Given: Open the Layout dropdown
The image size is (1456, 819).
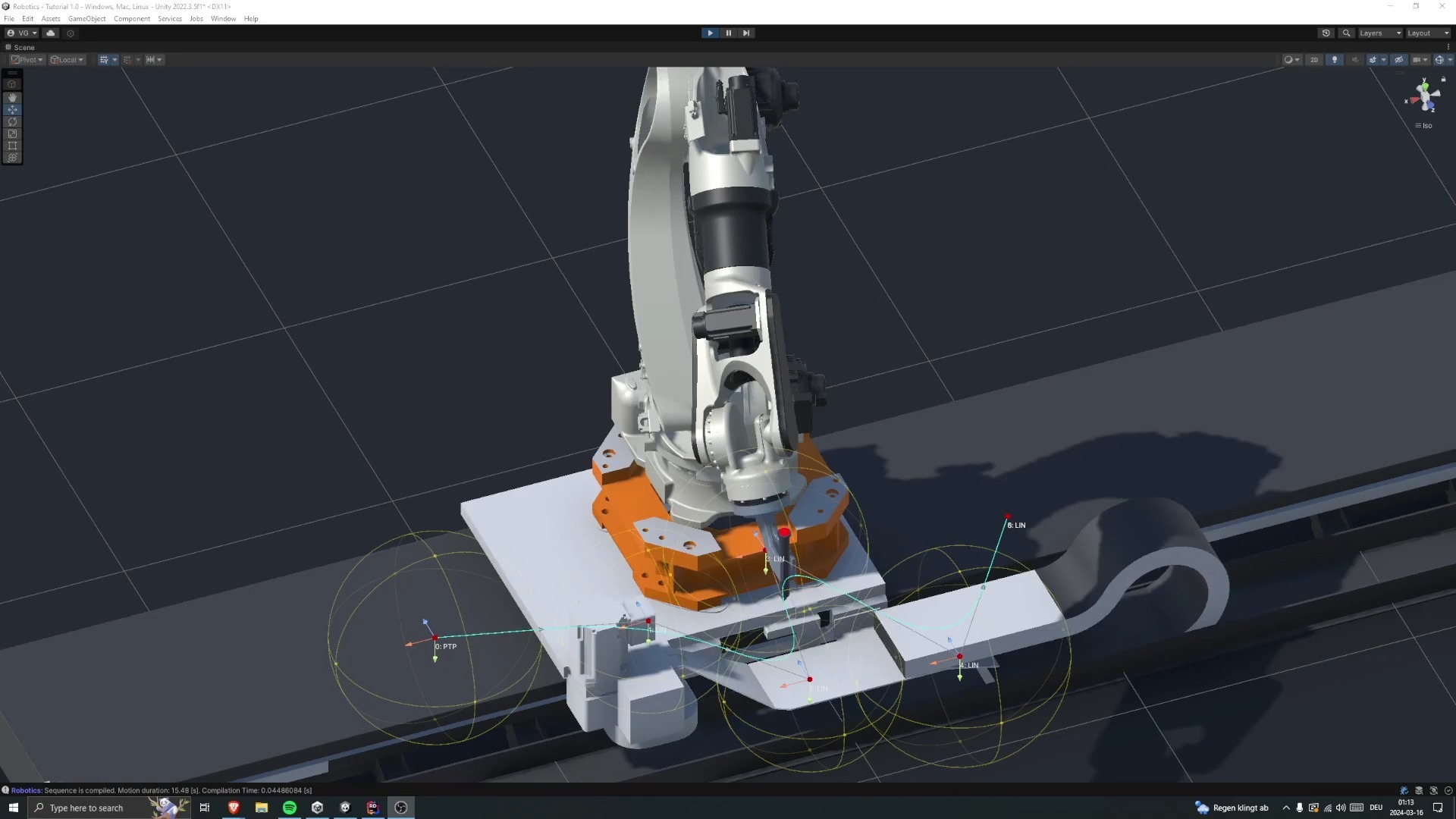Looking at the screenshot, I should click(1428, 33).
